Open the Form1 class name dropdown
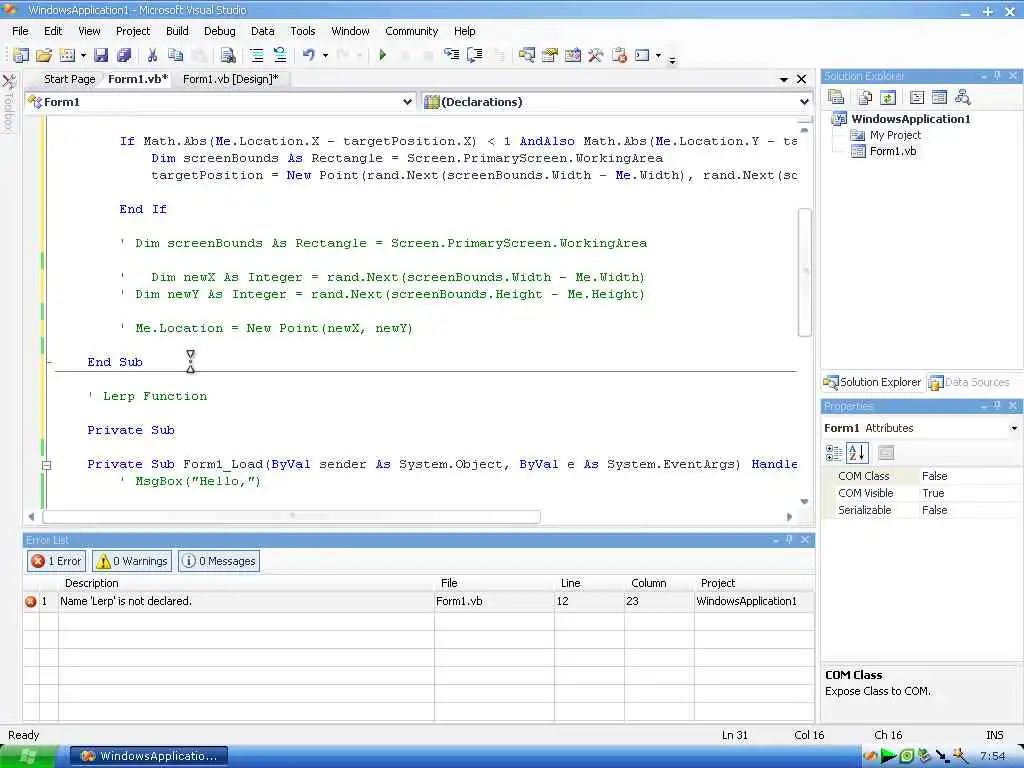Viewport: 1024px width, 768px height. point(406,102)
